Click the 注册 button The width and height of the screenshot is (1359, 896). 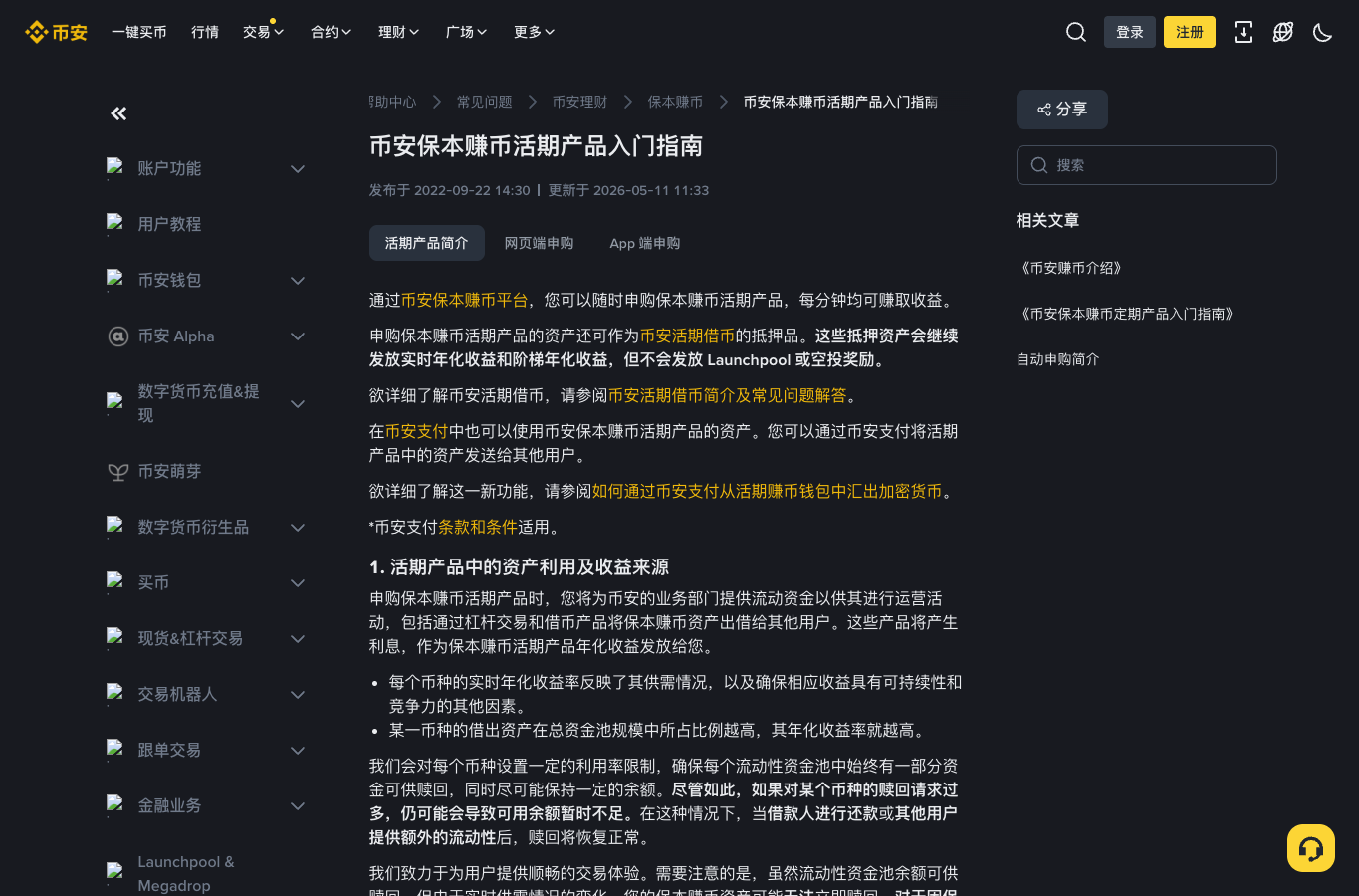pos(1190,32)
